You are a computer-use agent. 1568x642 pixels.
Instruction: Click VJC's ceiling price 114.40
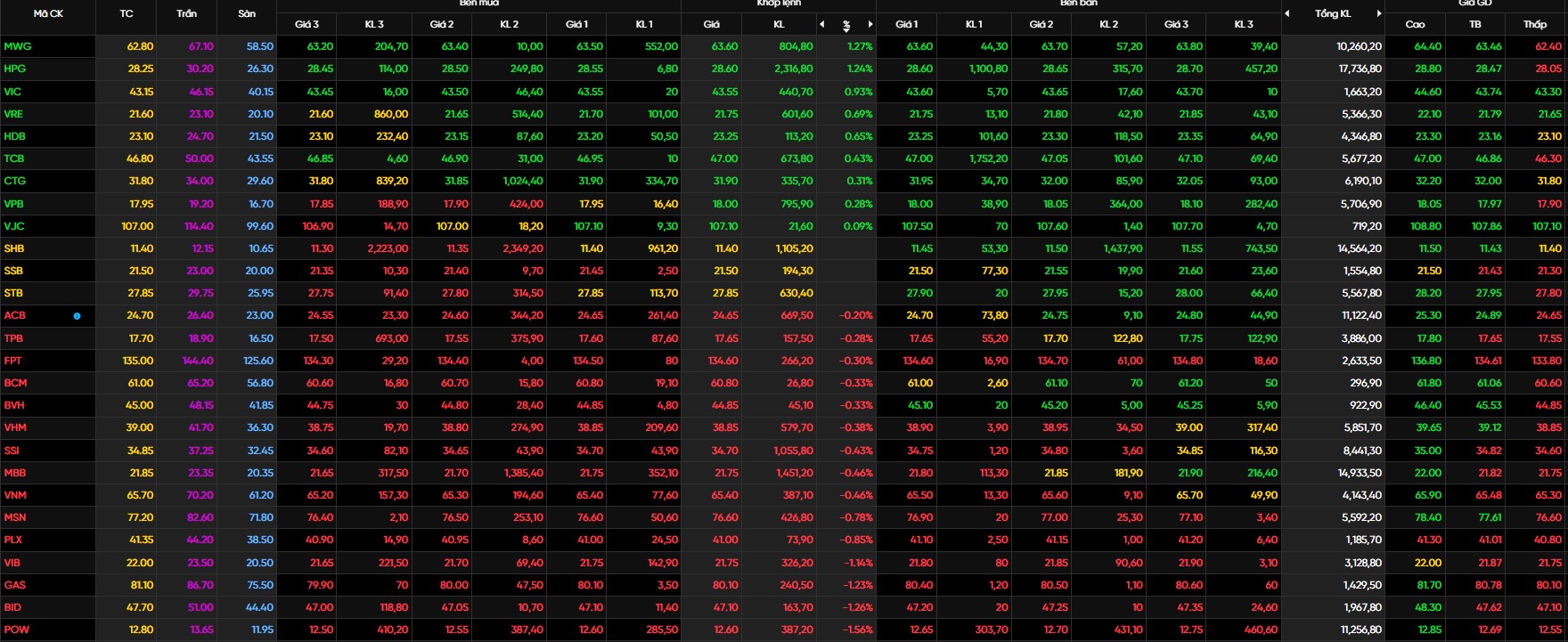196,226
